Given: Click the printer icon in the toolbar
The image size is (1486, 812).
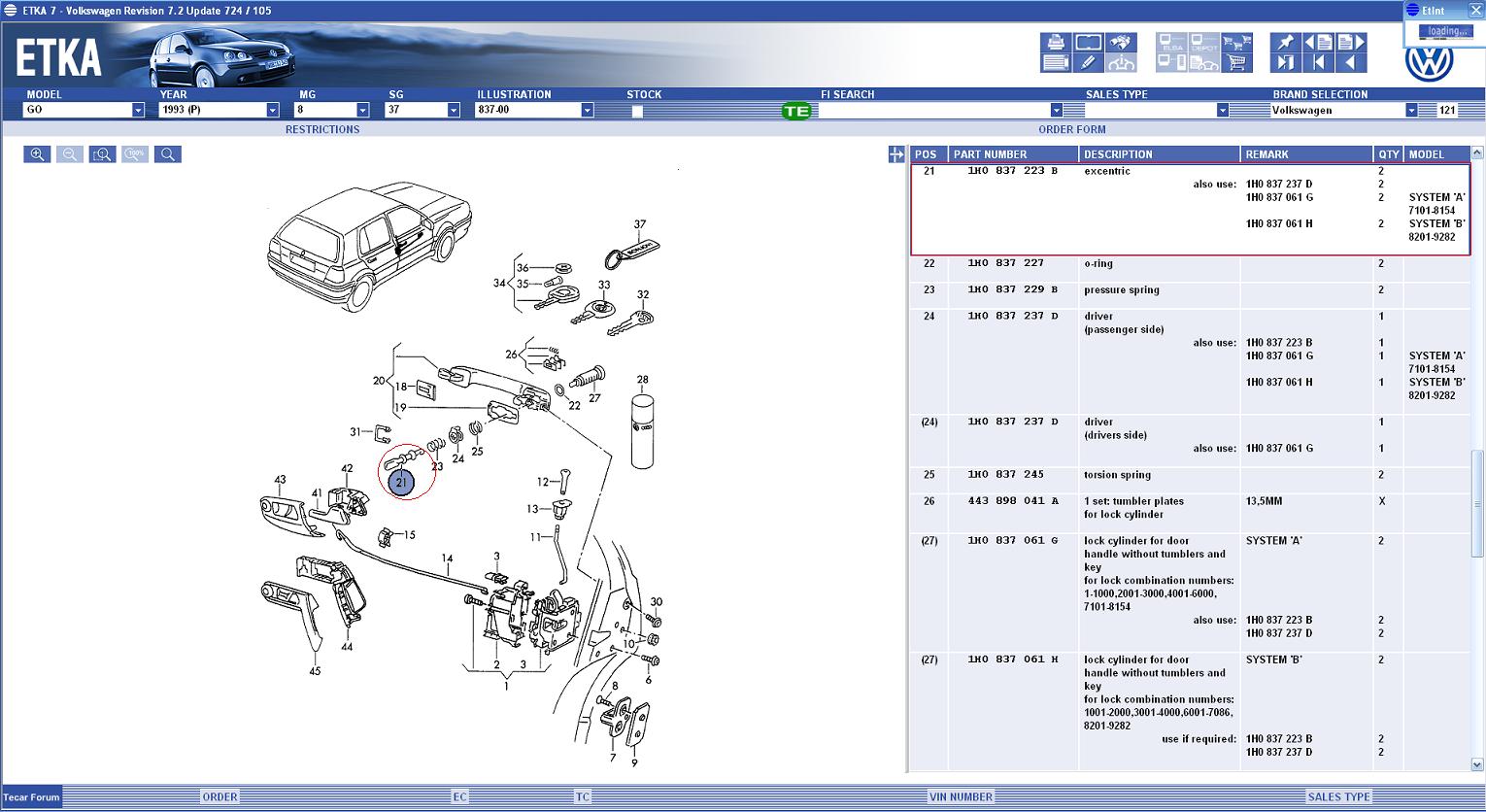Looking at the screenshot, I should pyautogui.click(x=1055, y=43).
